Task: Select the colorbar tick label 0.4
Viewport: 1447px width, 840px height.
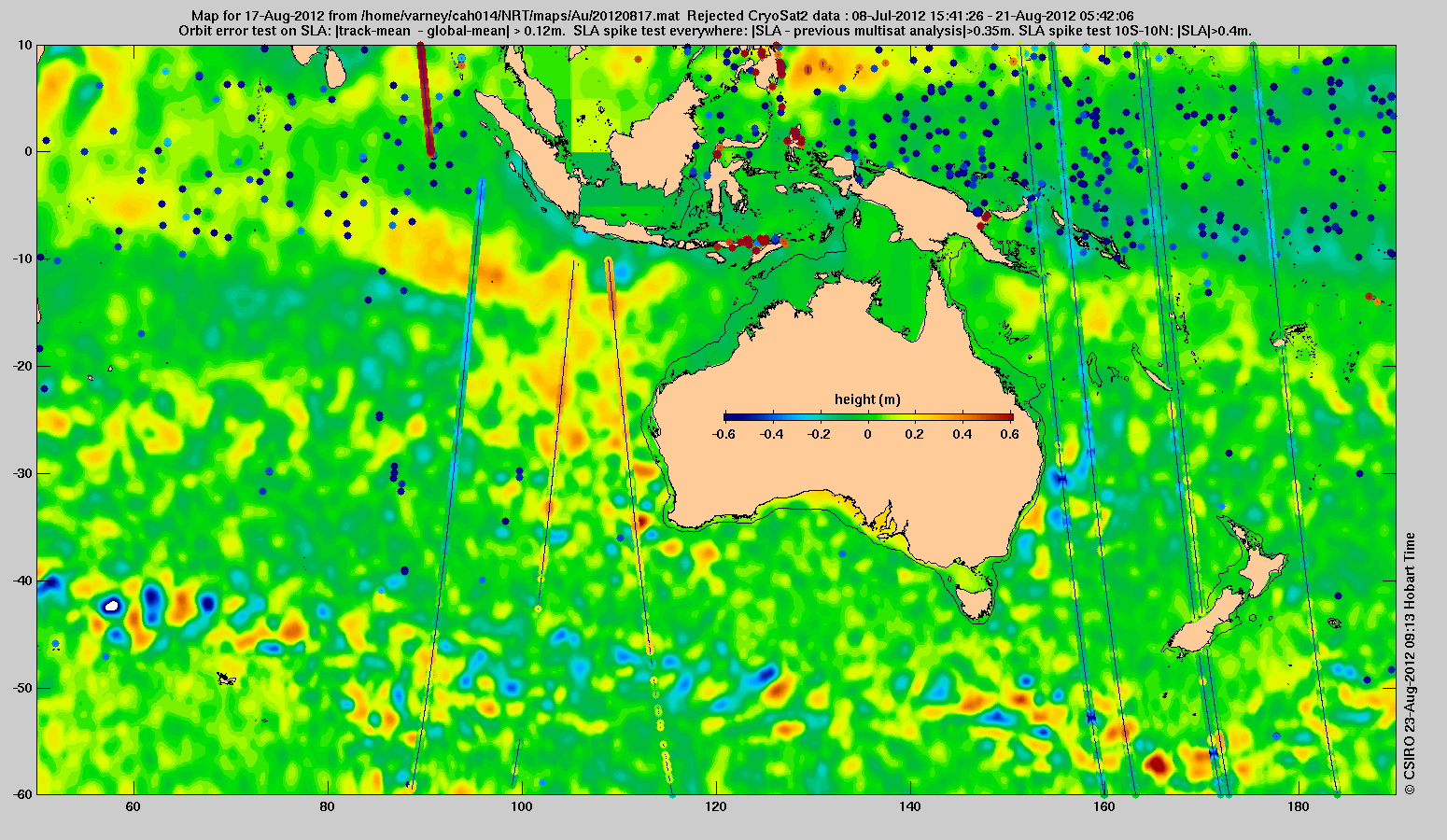Action: coord(963,434)
